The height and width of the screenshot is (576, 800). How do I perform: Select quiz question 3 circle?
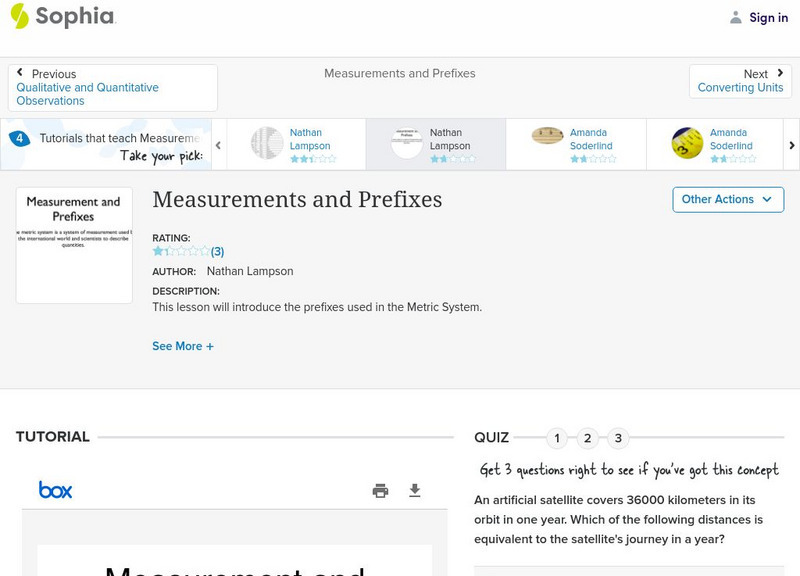[618, 438]
